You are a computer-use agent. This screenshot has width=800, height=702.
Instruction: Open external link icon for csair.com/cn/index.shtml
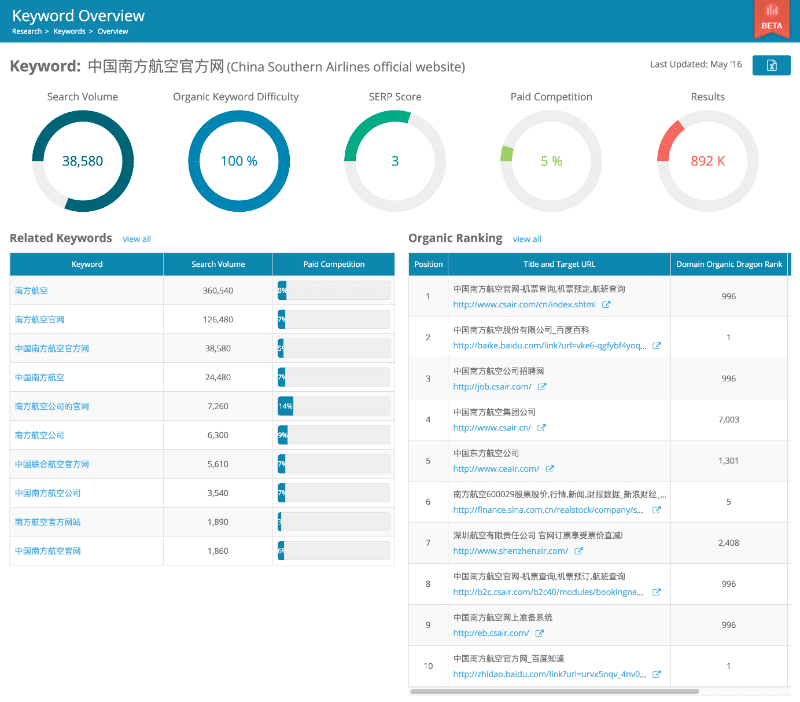(x=606, y=304)
